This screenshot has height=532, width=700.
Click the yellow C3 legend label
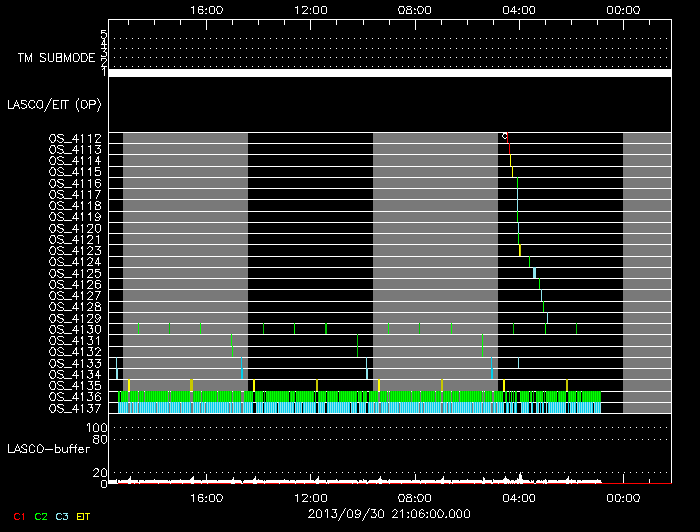pos(62,517)
